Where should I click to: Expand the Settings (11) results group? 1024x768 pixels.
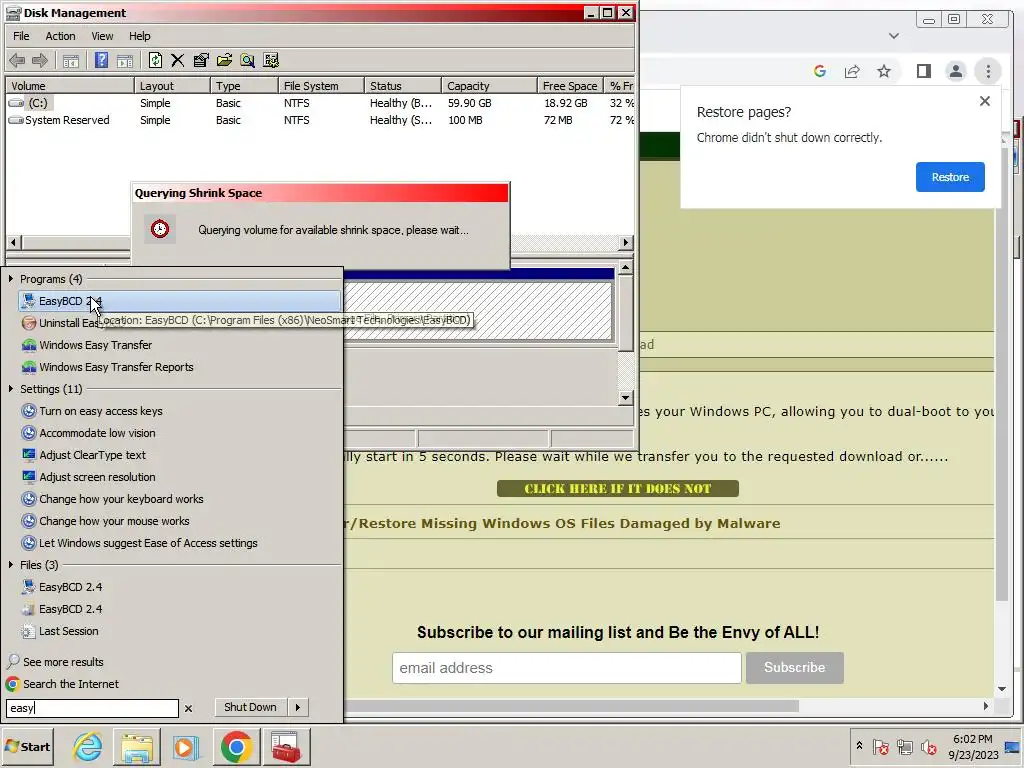tap(11, 389)
